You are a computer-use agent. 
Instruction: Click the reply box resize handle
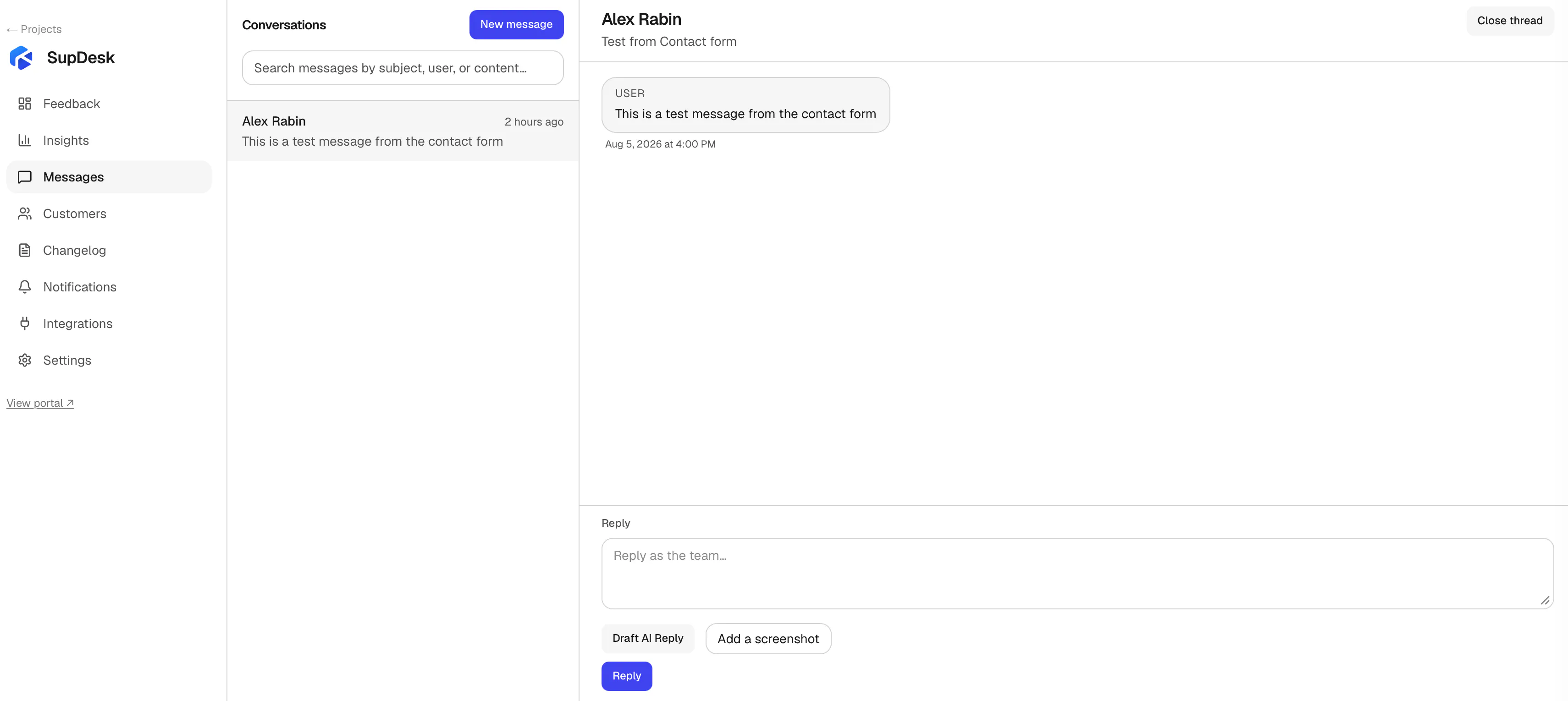pyautogui.click(x=1545, y=601)
